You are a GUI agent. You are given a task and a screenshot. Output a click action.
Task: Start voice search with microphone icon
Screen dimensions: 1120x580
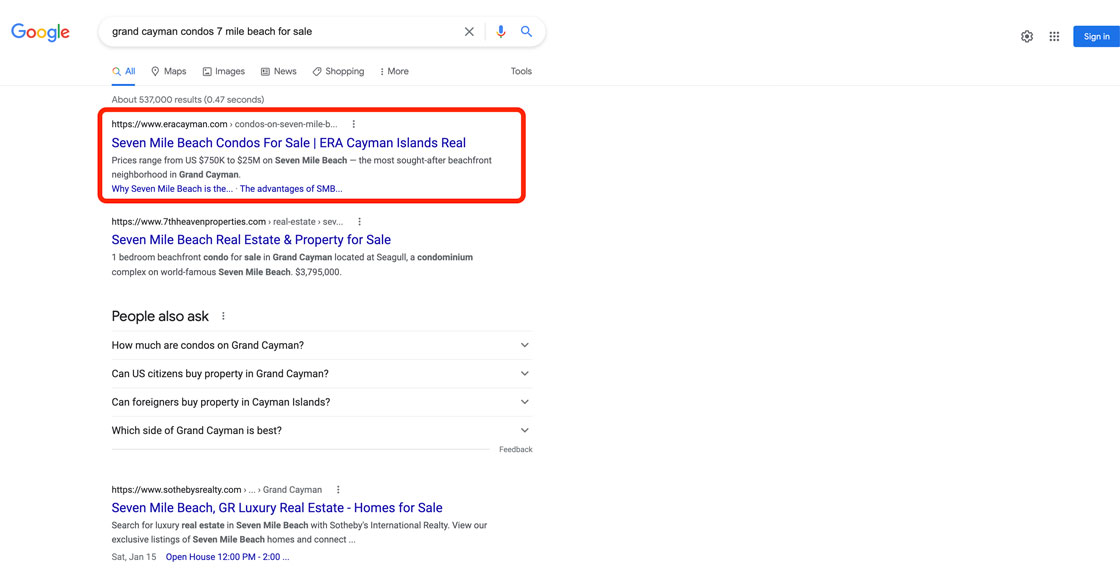[501, 31]
